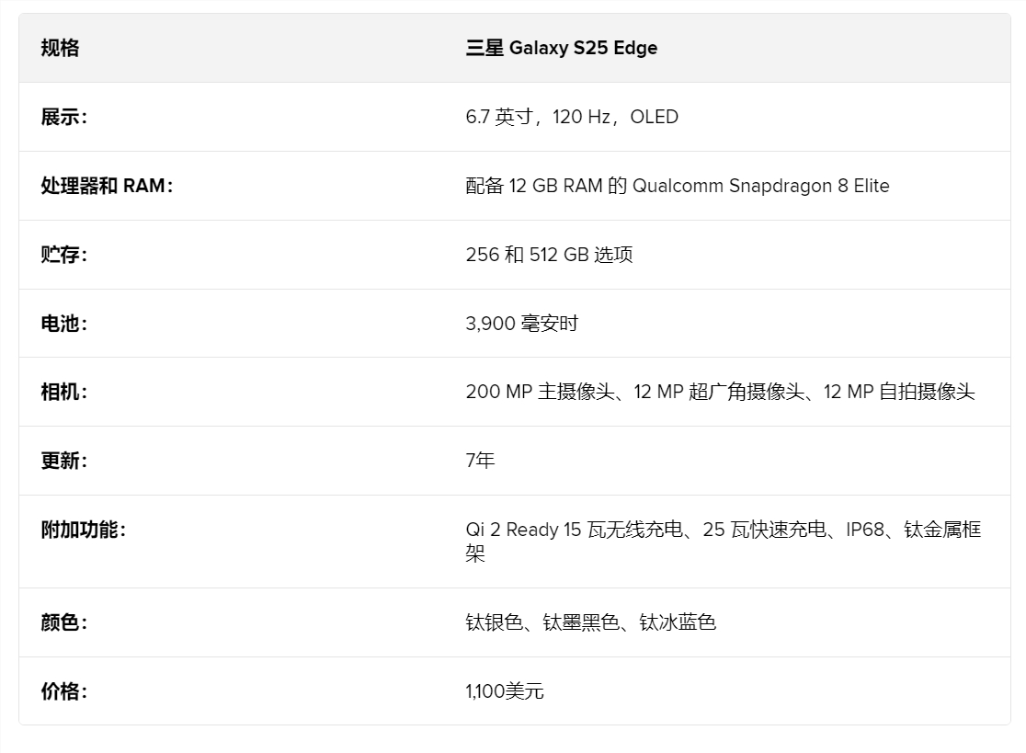
Task: Select the 相机 row label
Action: coord(64,392)
